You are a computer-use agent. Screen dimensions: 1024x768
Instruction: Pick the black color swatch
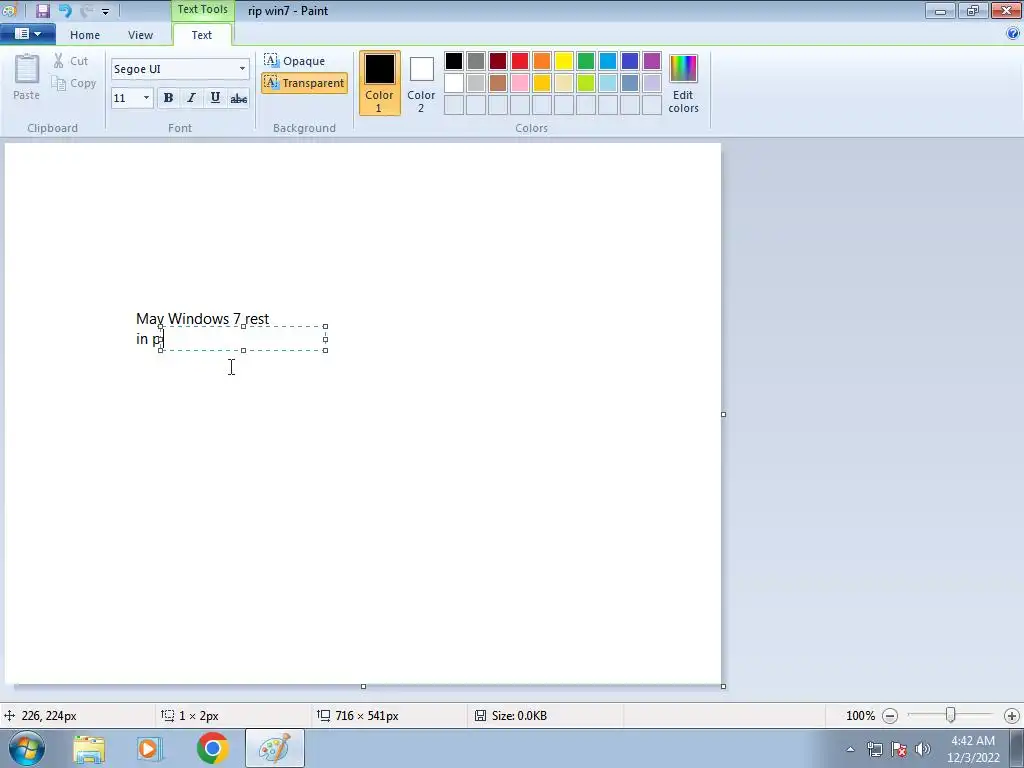(454, 61)
